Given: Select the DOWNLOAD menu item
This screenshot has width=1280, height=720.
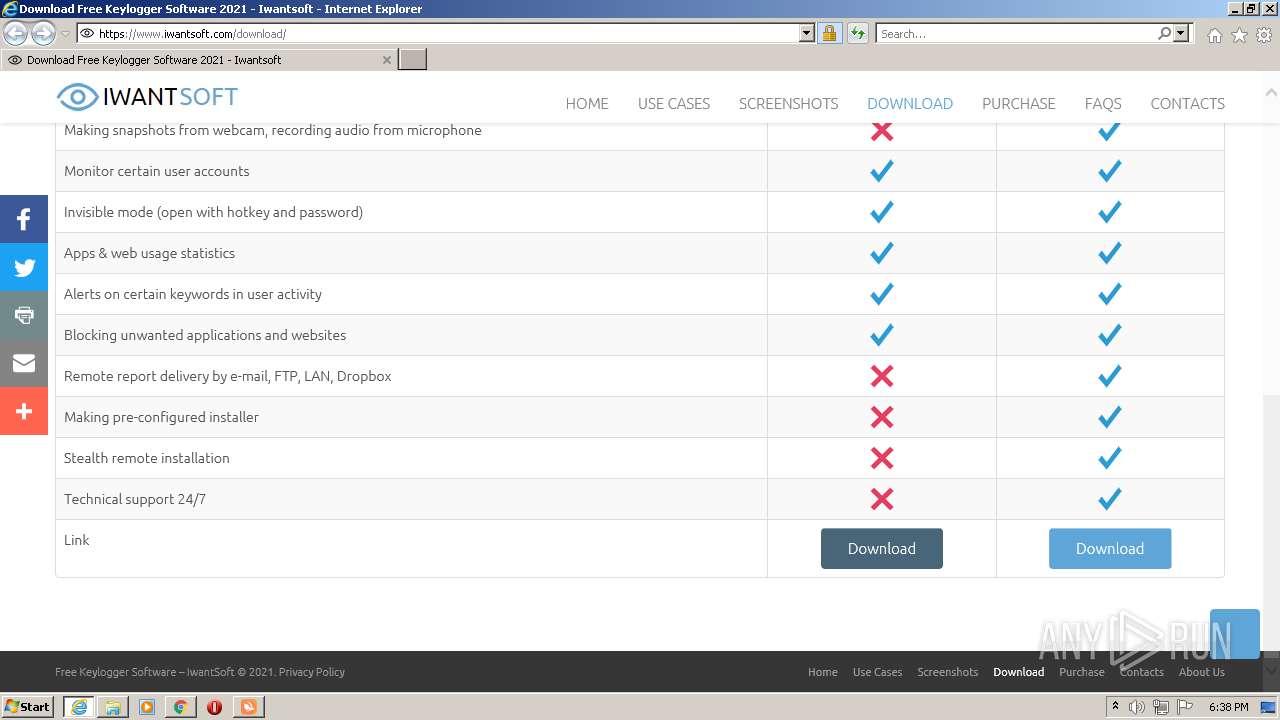Looking at the screenshot, I should click(x=910, y=103).
